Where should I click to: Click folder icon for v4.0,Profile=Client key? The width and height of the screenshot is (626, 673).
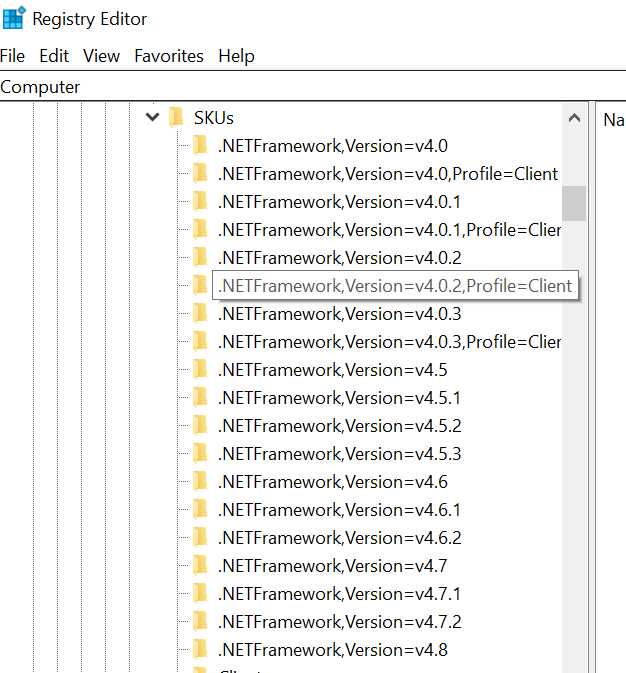pos(201,173)
